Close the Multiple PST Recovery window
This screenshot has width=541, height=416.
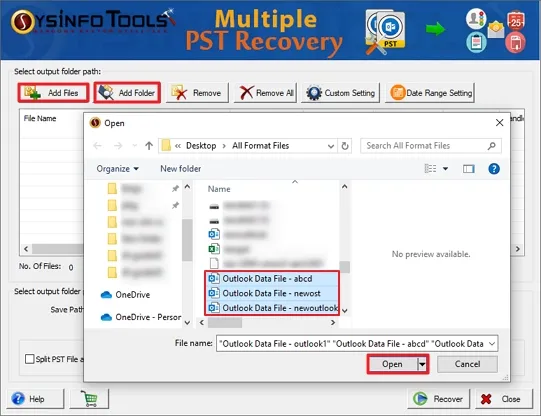pos(504,399)
